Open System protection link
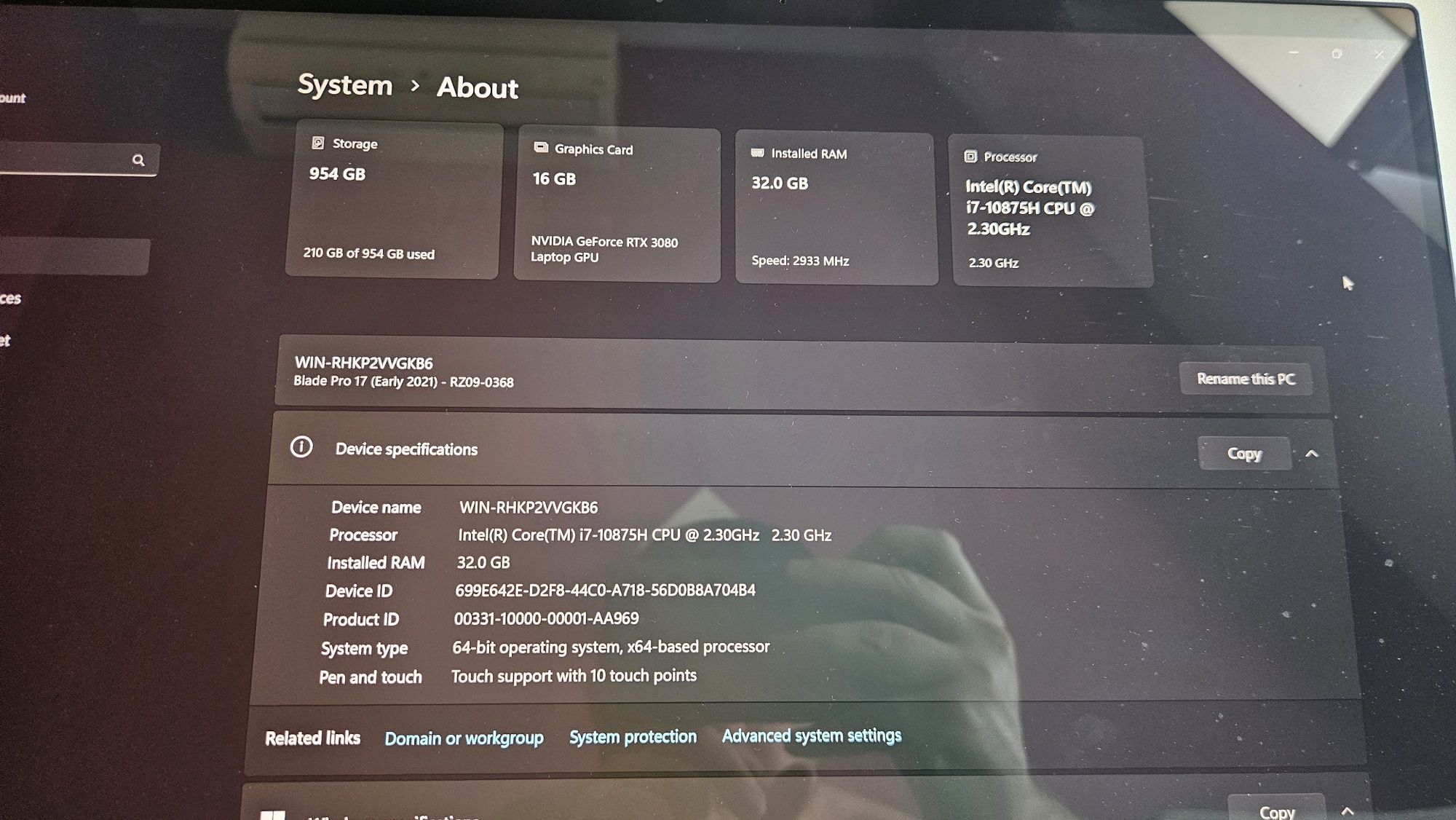Viewport: 1456px width, 820px height. click(633, 737)
